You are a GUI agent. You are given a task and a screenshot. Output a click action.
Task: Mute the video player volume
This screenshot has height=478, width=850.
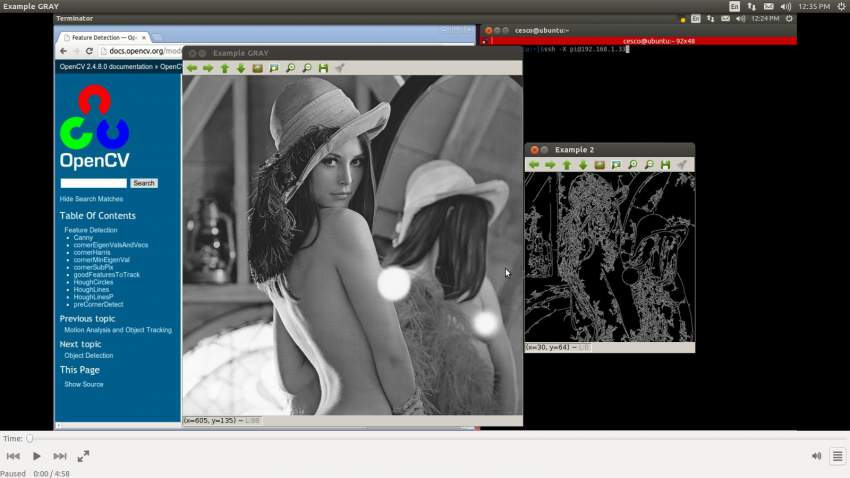tap(816, 456)
